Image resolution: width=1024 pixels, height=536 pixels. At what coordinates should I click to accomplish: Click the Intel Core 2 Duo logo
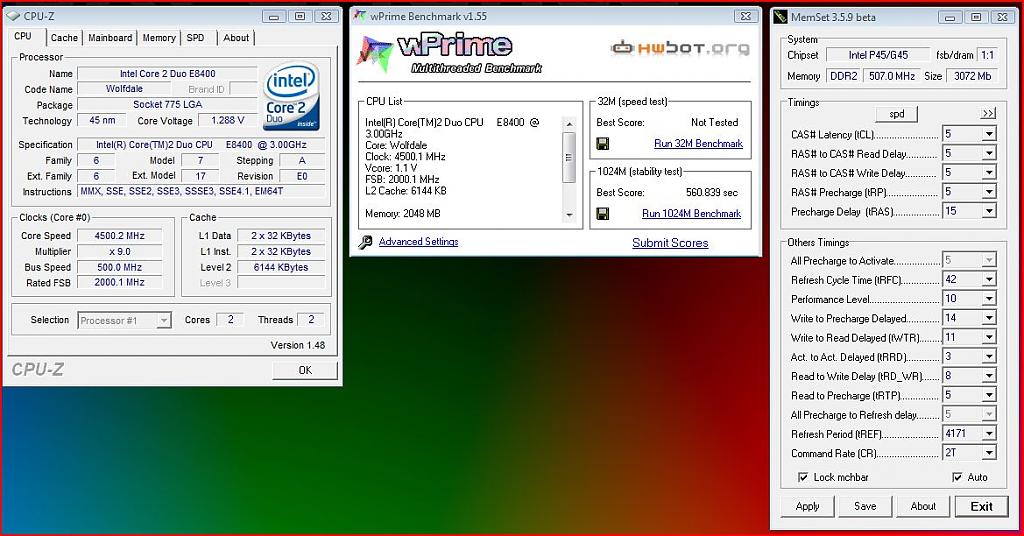point(291,96)
